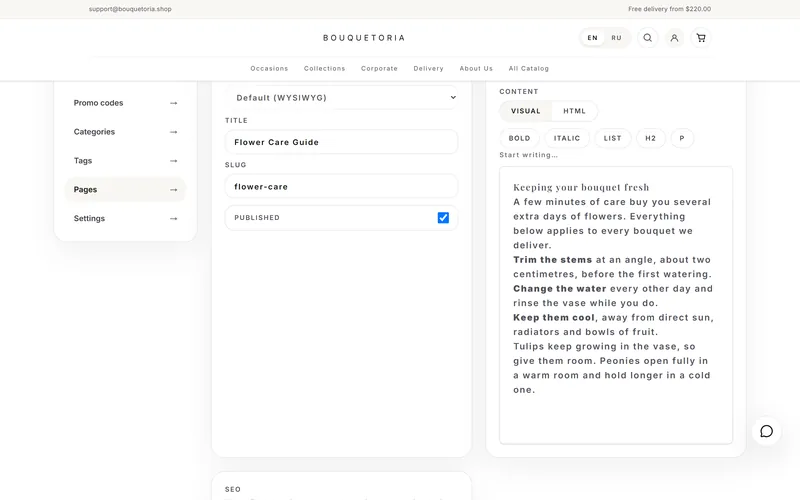Viewport: 800px width, 500px height.
Task: Click the arrow next to Categories
Action: pos(173,132)
